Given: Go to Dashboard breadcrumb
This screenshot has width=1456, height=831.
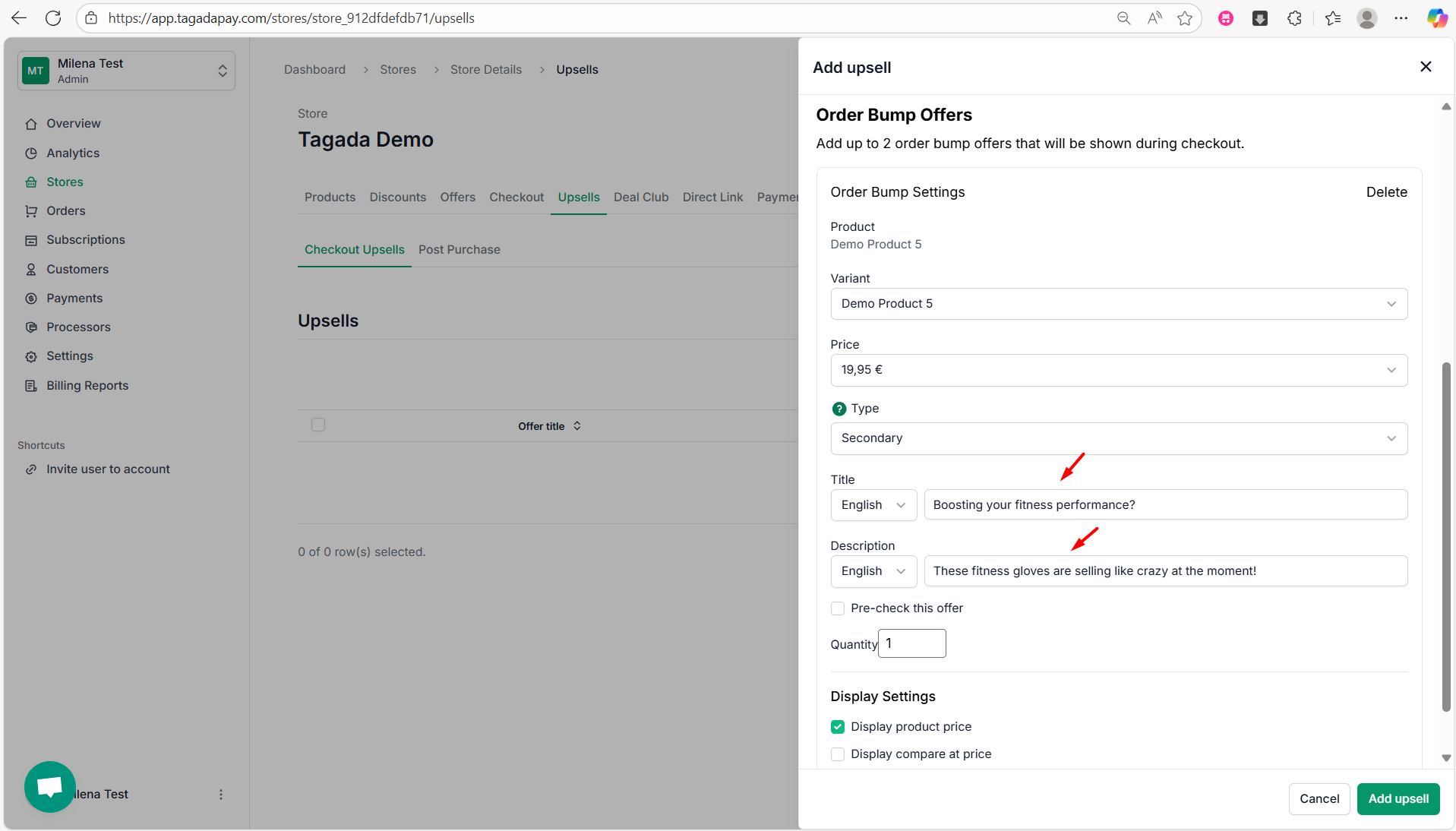Looking at the screenshot, I should coord(314,70).
